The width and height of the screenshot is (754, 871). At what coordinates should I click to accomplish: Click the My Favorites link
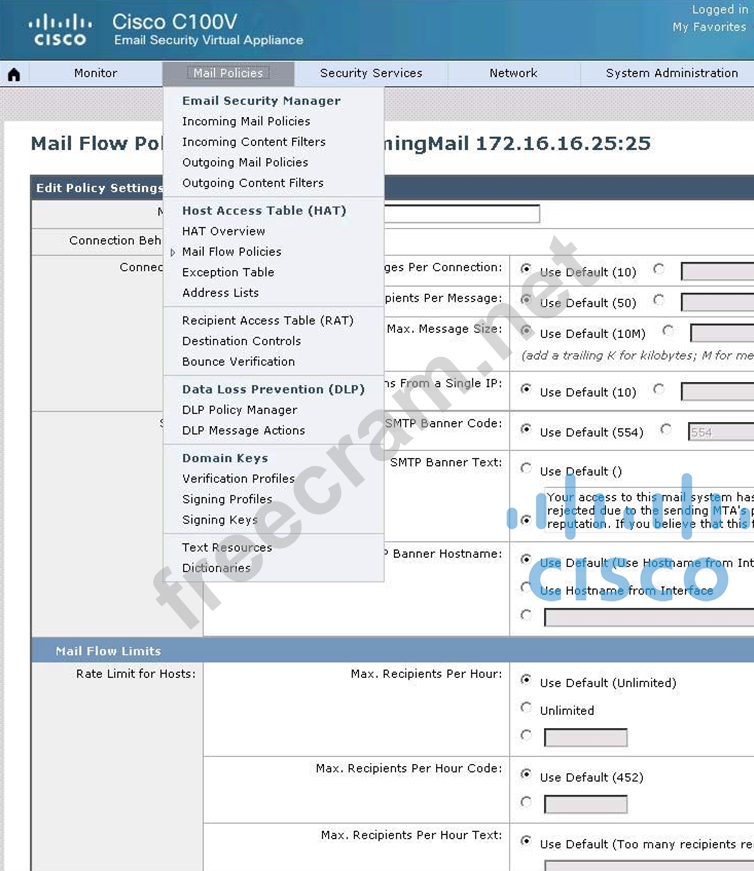click(707, 27)
